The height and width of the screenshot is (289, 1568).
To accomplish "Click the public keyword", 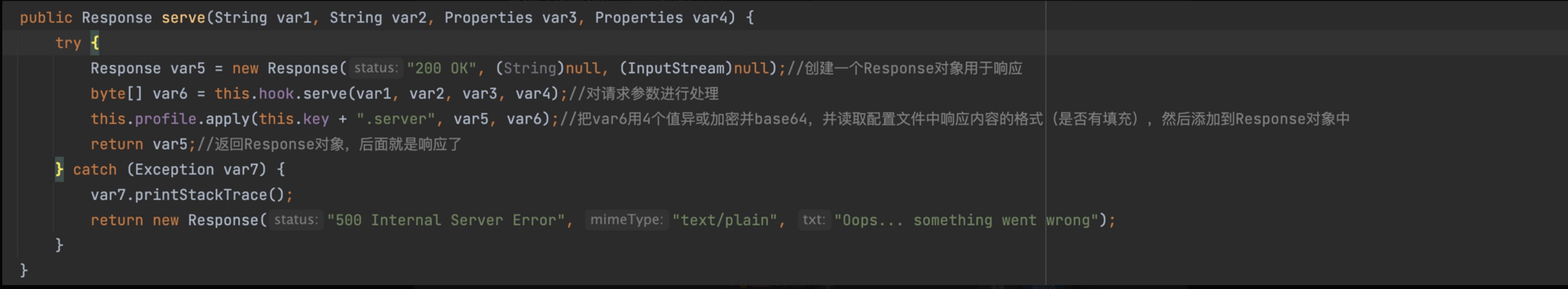I will pyautogui.click(x=46, y=18).
